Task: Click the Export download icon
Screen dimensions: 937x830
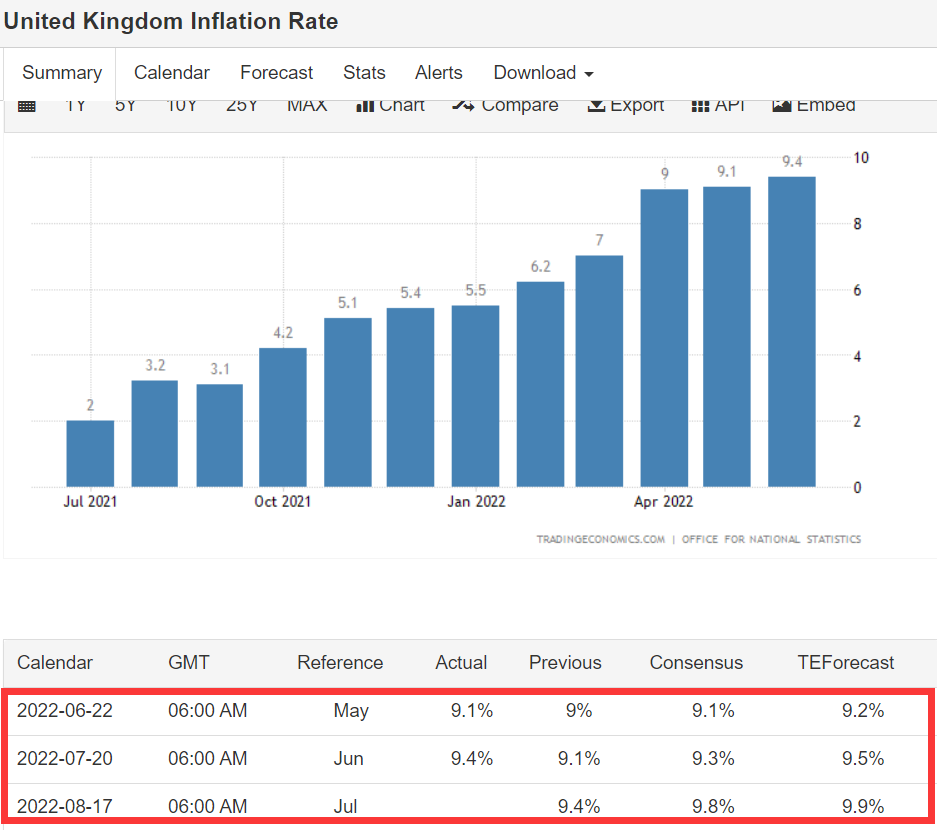Action: click(x=596, y=105)
